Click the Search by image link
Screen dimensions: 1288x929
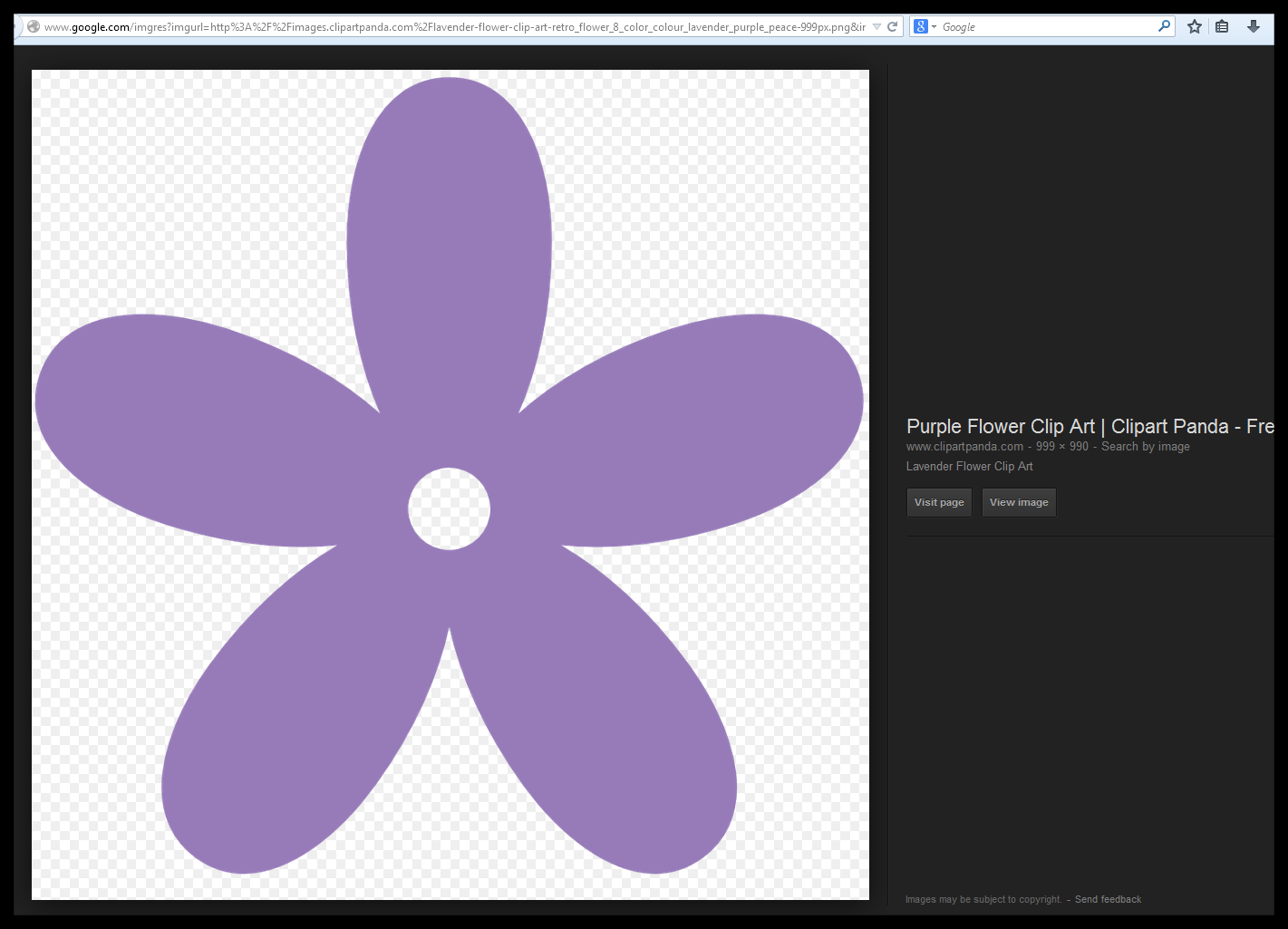pyautogui.click(x=1146, y=446)
